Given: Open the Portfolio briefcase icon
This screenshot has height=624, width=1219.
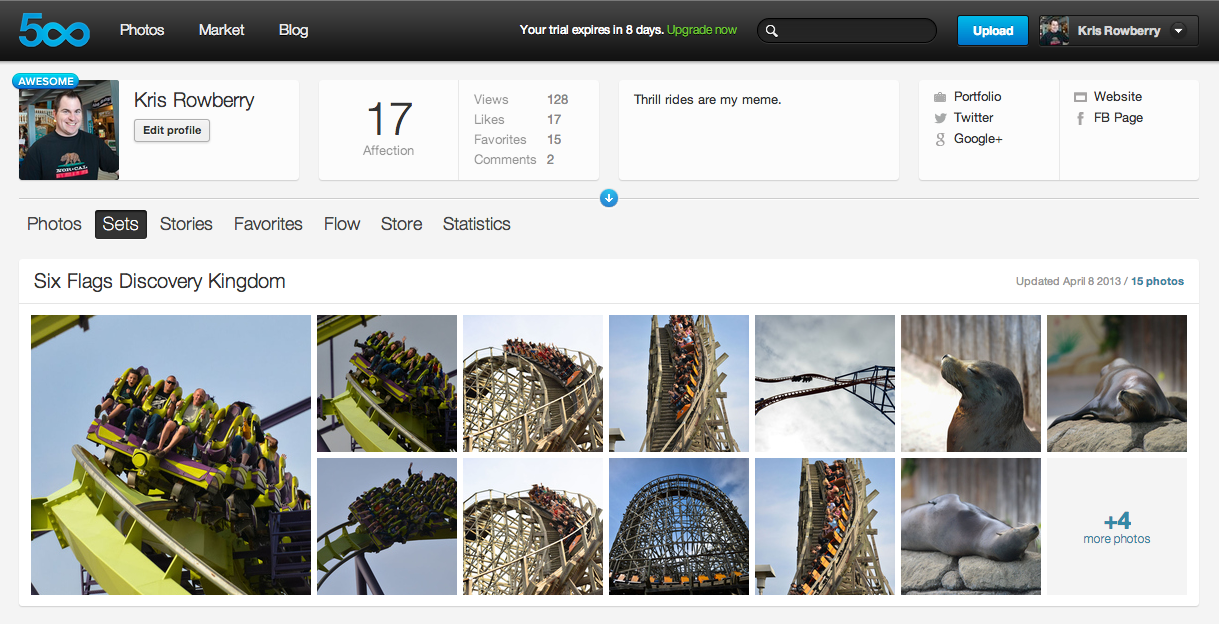Looking at the screenshot, I should coord(940,97).
